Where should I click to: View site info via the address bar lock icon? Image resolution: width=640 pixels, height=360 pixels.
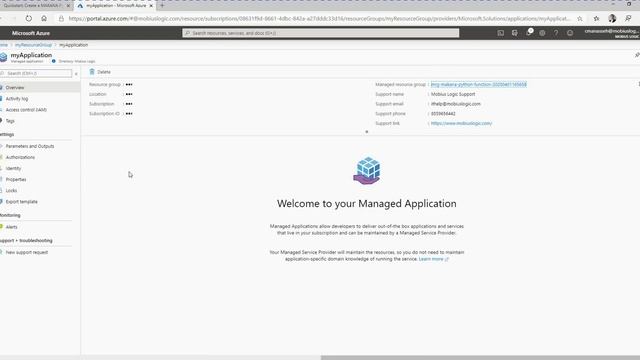click(61, 18)
